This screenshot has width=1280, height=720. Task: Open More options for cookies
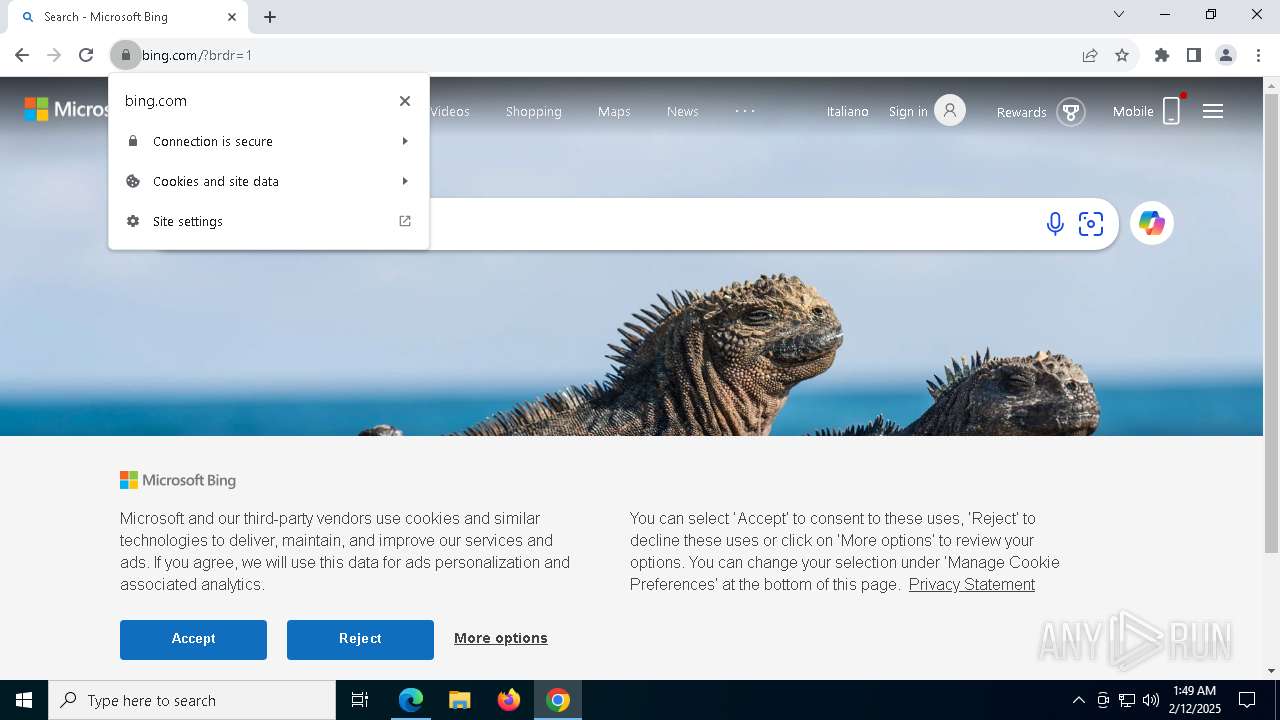pyautogui.click(x=501, y=638)
